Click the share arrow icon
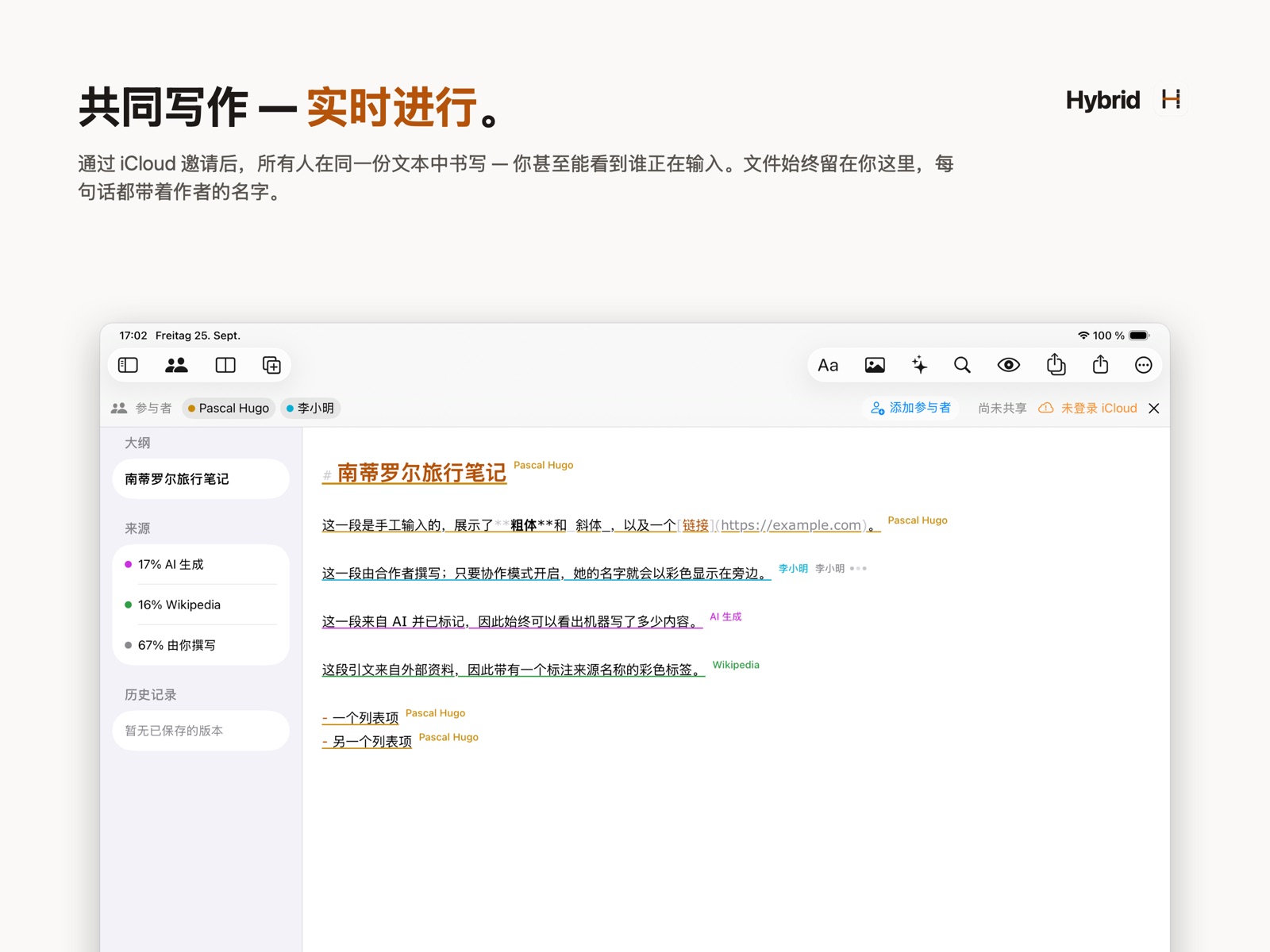 point(1100,364)
